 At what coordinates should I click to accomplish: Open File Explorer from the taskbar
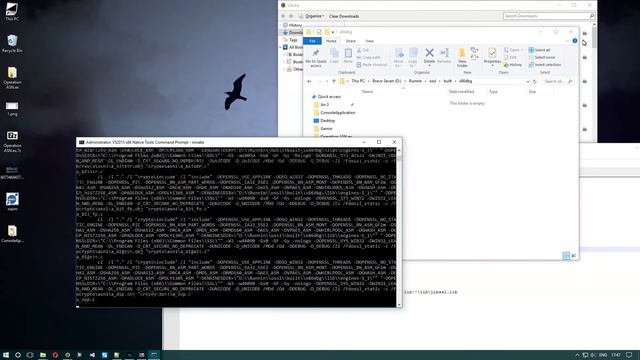coord(42,355)
